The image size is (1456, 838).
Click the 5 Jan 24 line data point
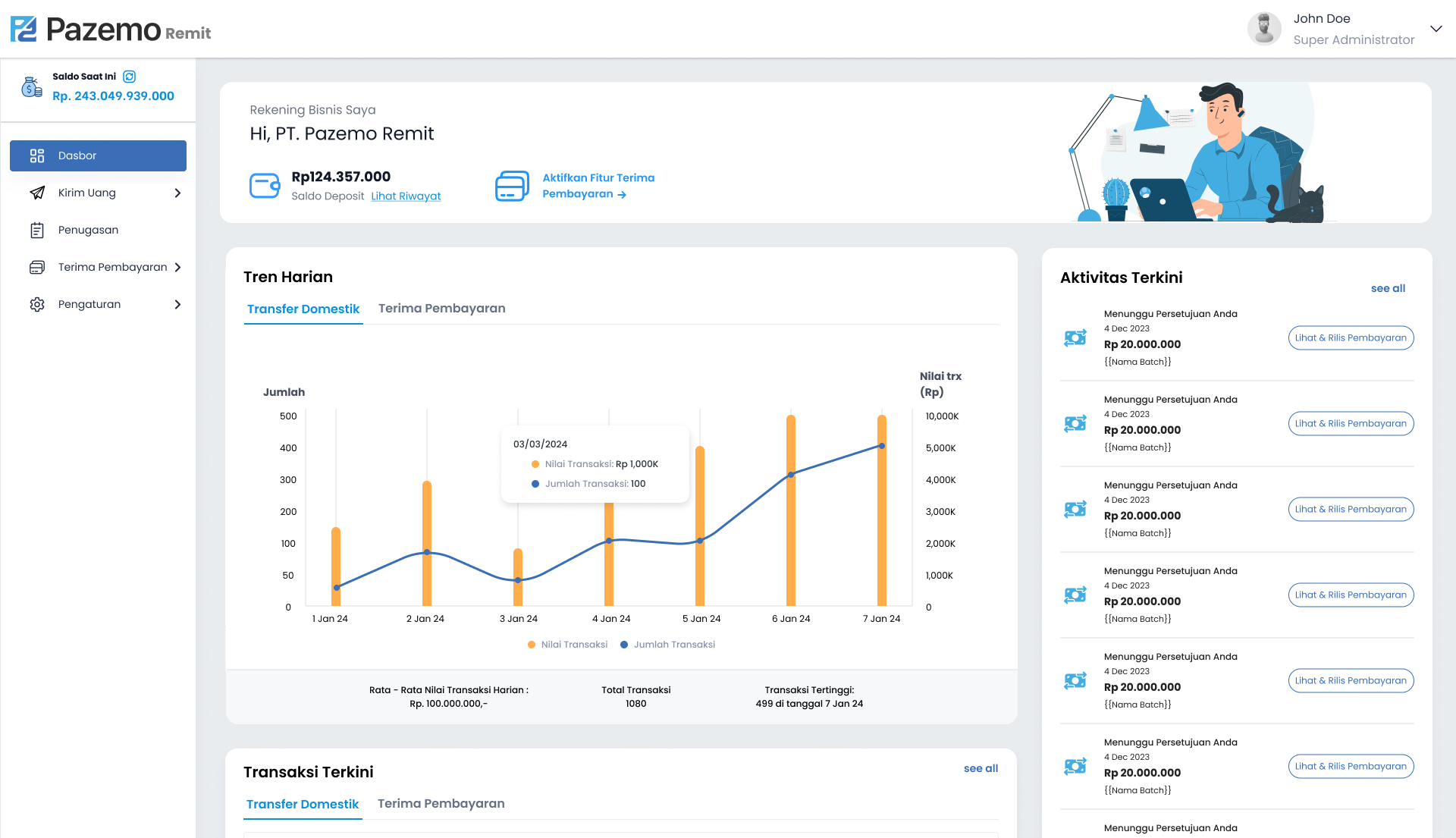[x=700, y=541]
